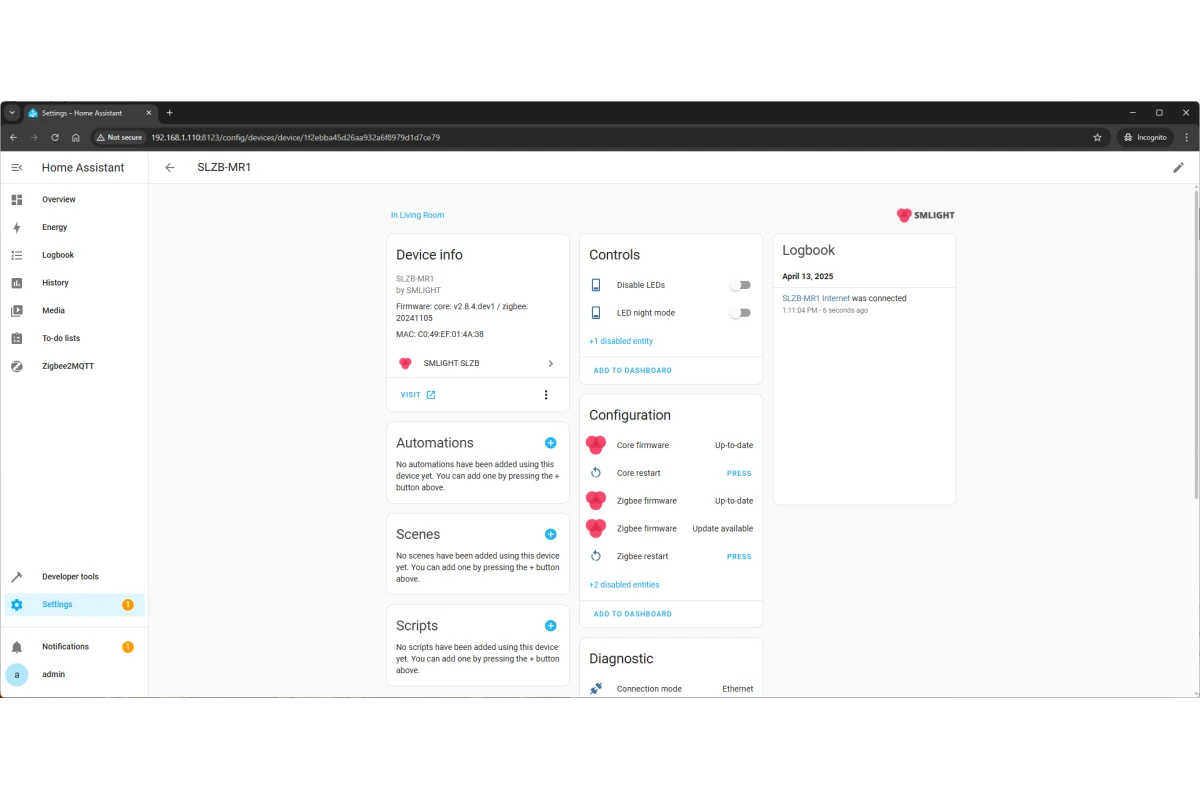Collapse the sidebar with the hamburger icon
The width and height of the screenshot is (1200, 800).
pyautogui.click(x=17, y=168)
